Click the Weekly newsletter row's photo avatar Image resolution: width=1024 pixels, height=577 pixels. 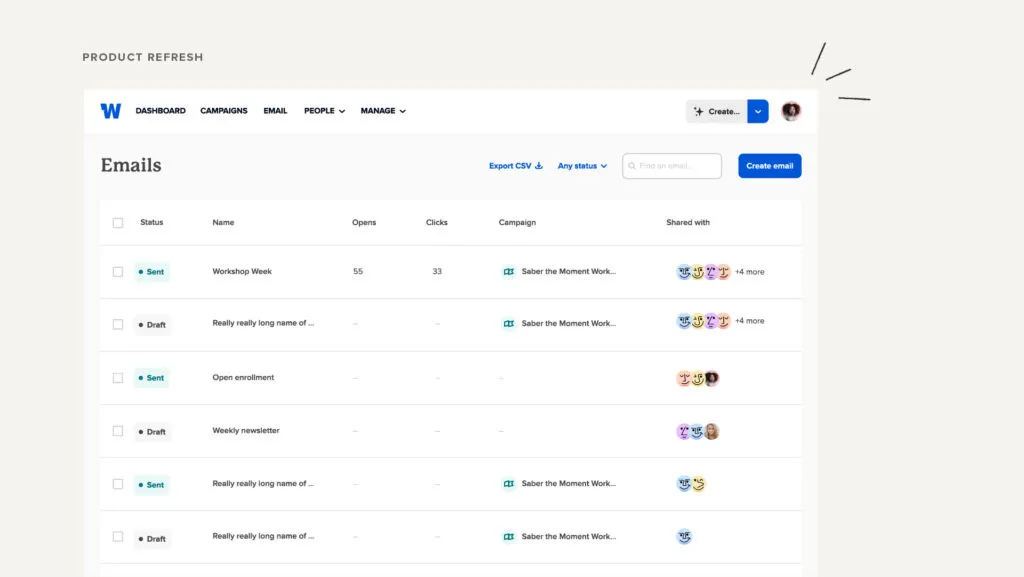click(x=712, y=431)
